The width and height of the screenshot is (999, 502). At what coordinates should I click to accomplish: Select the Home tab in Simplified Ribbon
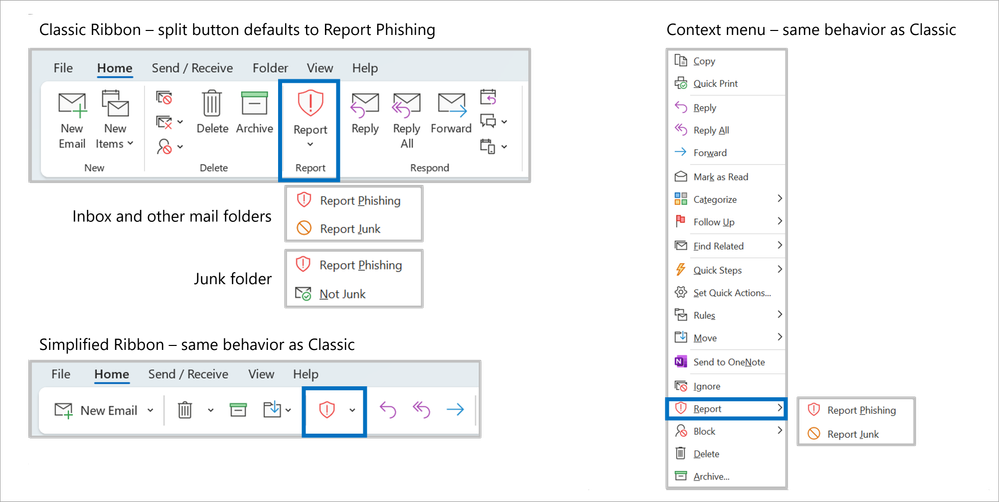point(111,375)
